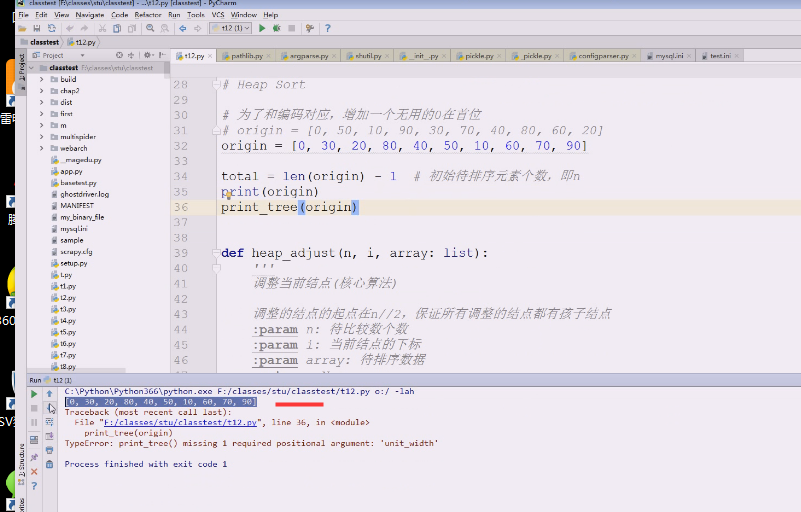Close argparse.py editor tab
The height and width of the screenshot is (512, 801).
(x=334, y=56)
